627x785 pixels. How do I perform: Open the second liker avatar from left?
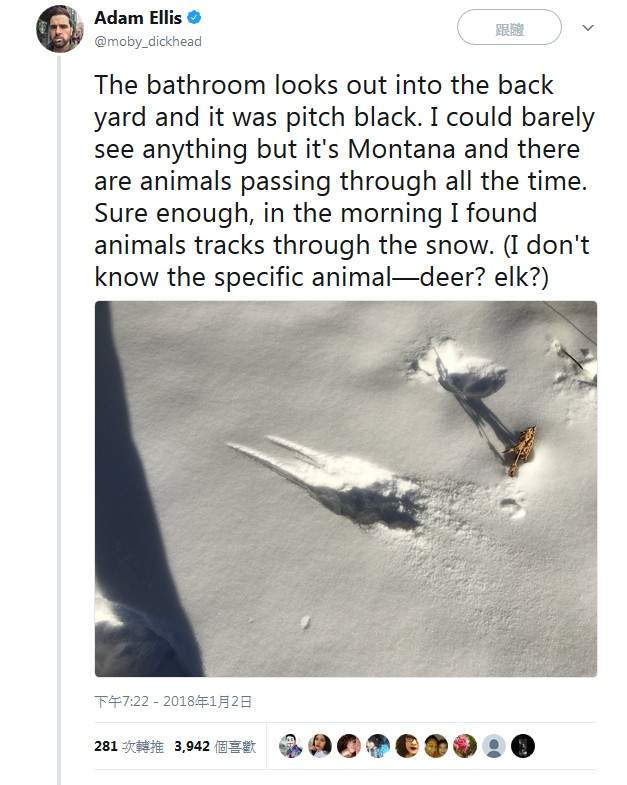point(320,746)
